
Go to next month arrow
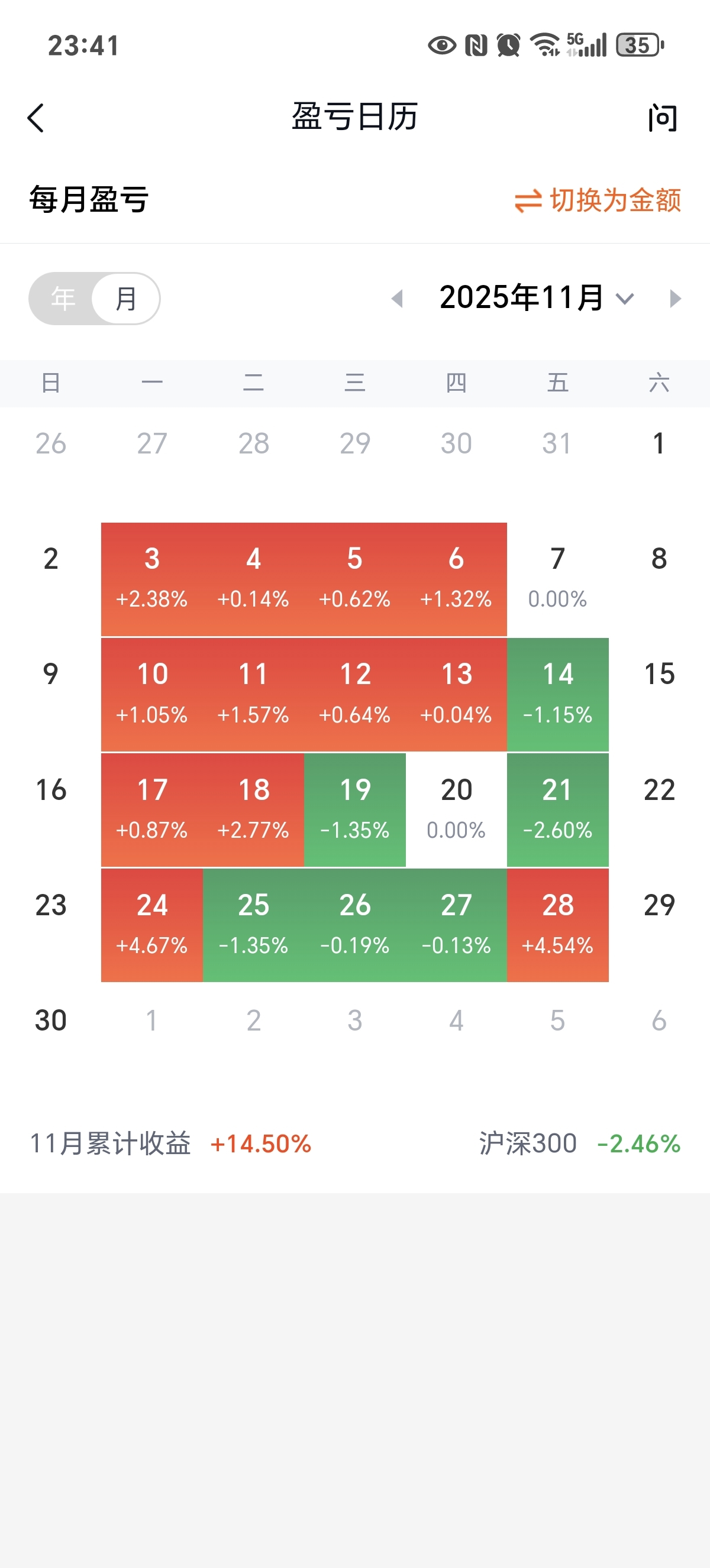[674, 298]
